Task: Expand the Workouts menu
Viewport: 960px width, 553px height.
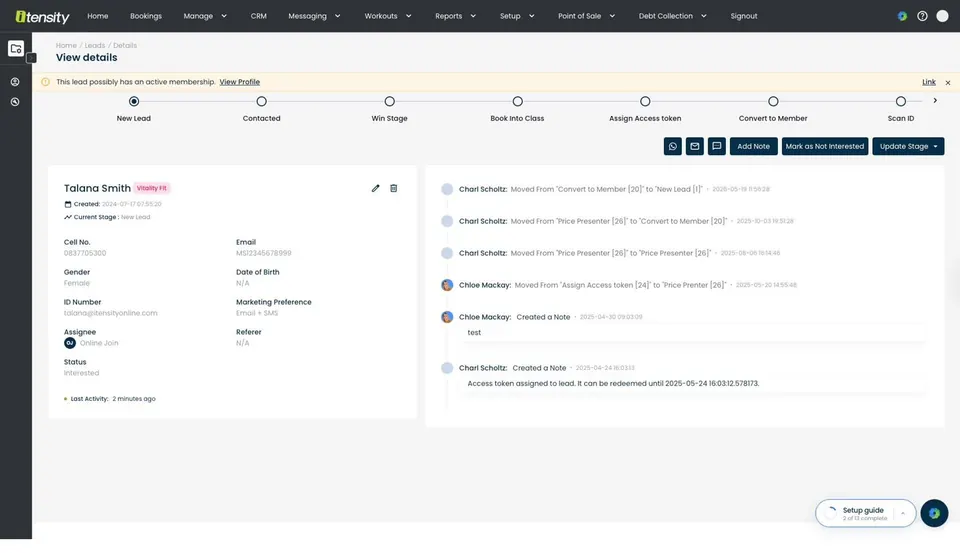Action: point(388,16)
